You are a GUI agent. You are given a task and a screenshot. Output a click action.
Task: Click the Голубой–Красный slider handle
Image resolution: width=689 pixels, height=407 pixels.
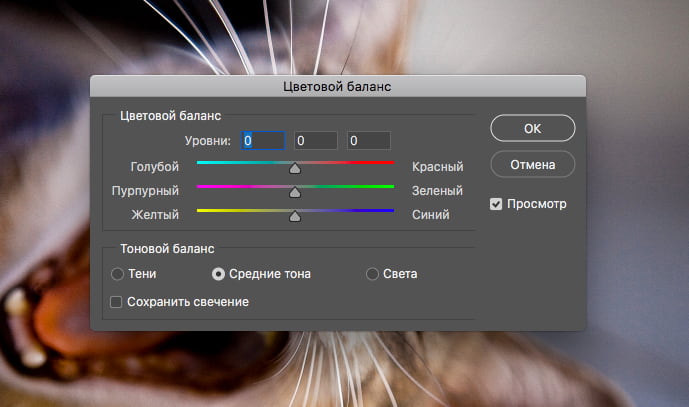(x=295, y=168)
